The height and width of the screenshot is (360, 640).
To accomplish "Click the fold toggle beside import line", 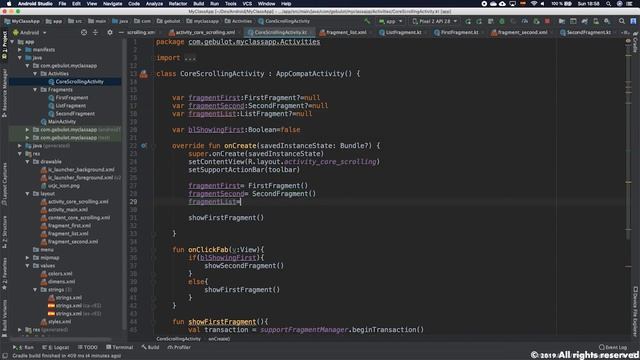I will (154, 58).
